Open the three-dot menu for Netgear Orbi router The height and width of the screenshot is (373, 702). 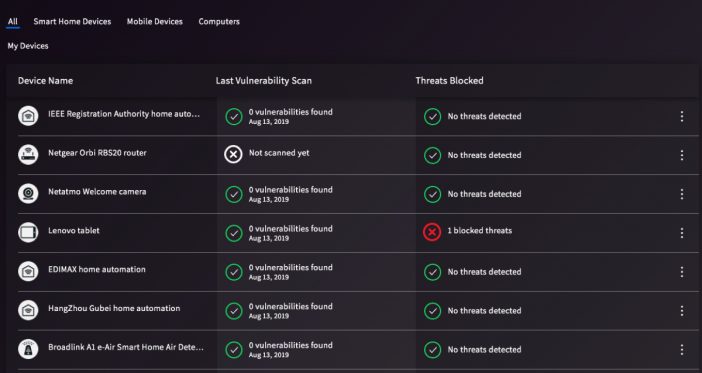(682, 155)
